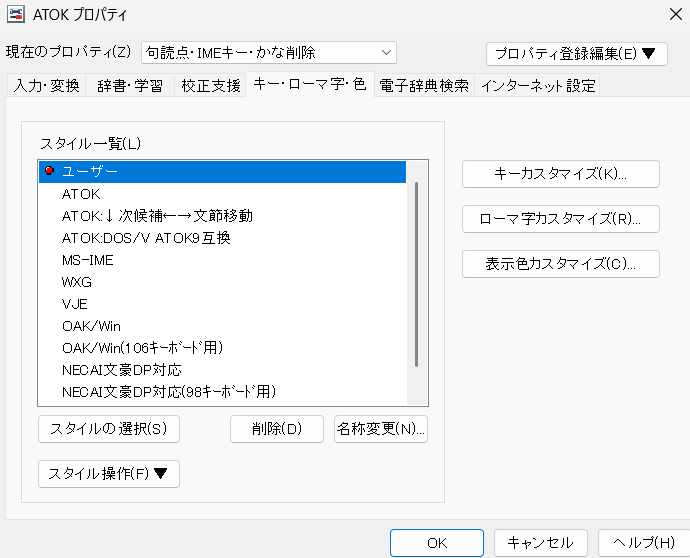Select the OAK/Win style row
This screenshot has height=558, width=690.
tap(222, 326)
